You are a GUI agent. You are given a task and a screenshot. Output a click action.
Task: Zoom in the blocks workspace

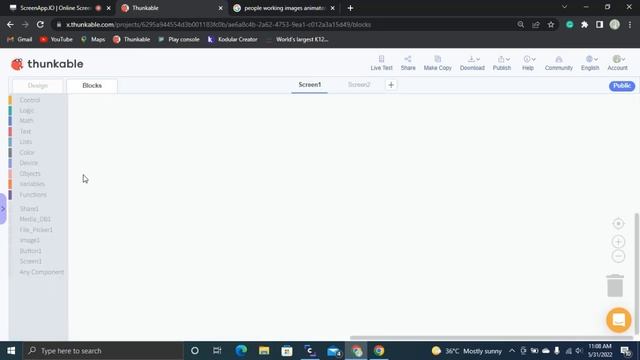pyautogui.click(x=618, y=242)
